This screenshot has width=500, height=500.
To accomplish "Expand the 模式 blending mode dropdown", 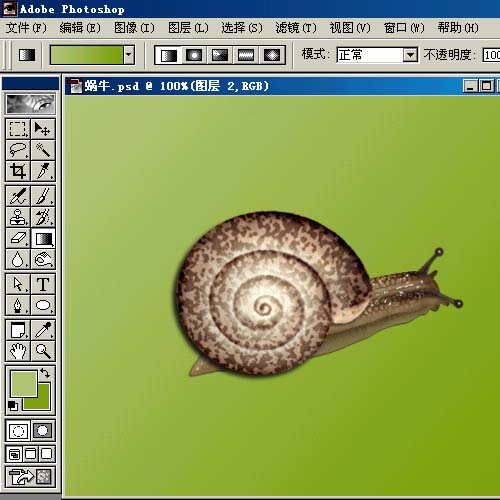I will [x=410, y=55].
